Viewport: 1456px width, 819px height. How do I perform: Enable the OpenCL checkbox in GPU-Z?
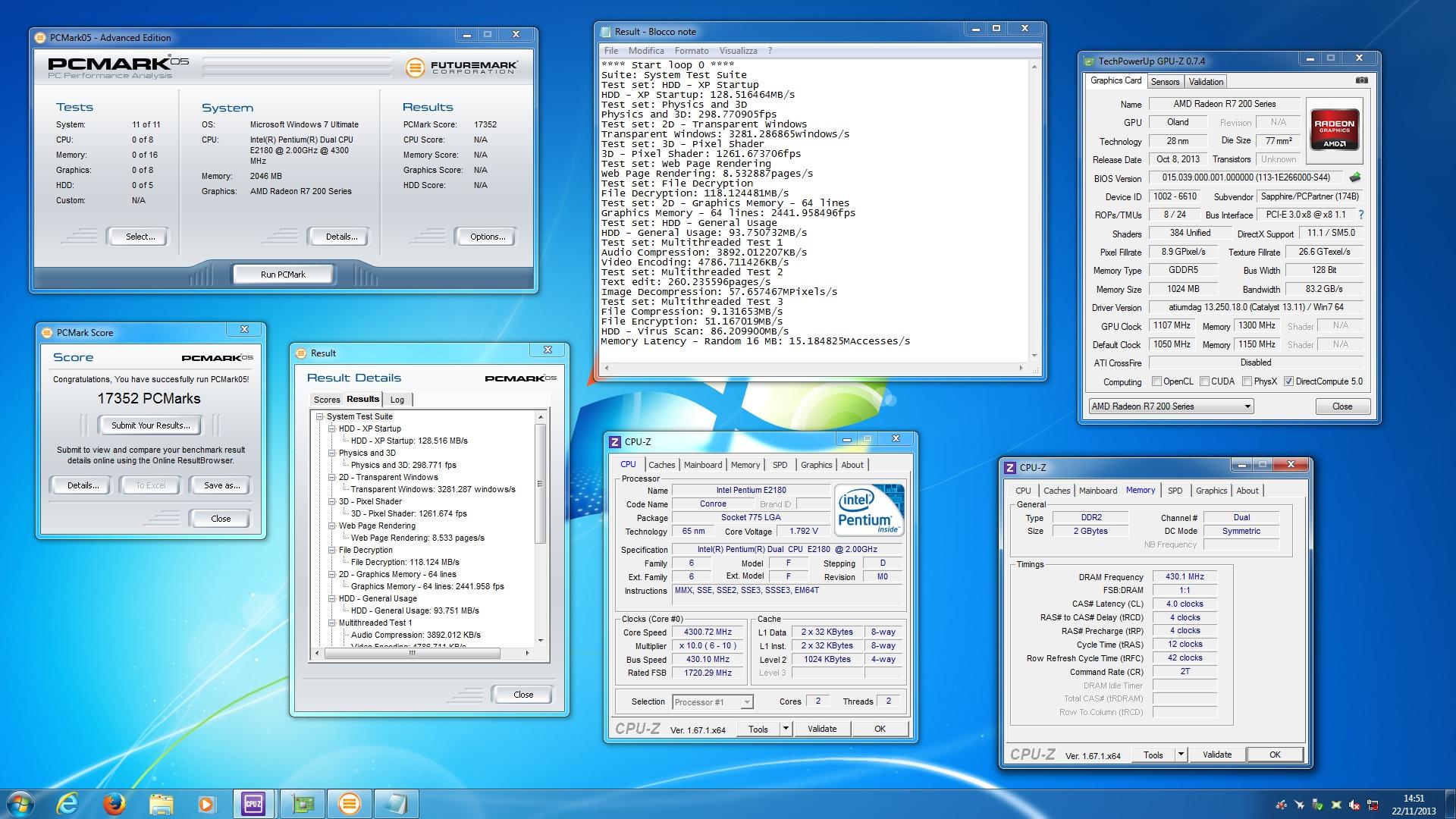click(x=1156, y=381)
